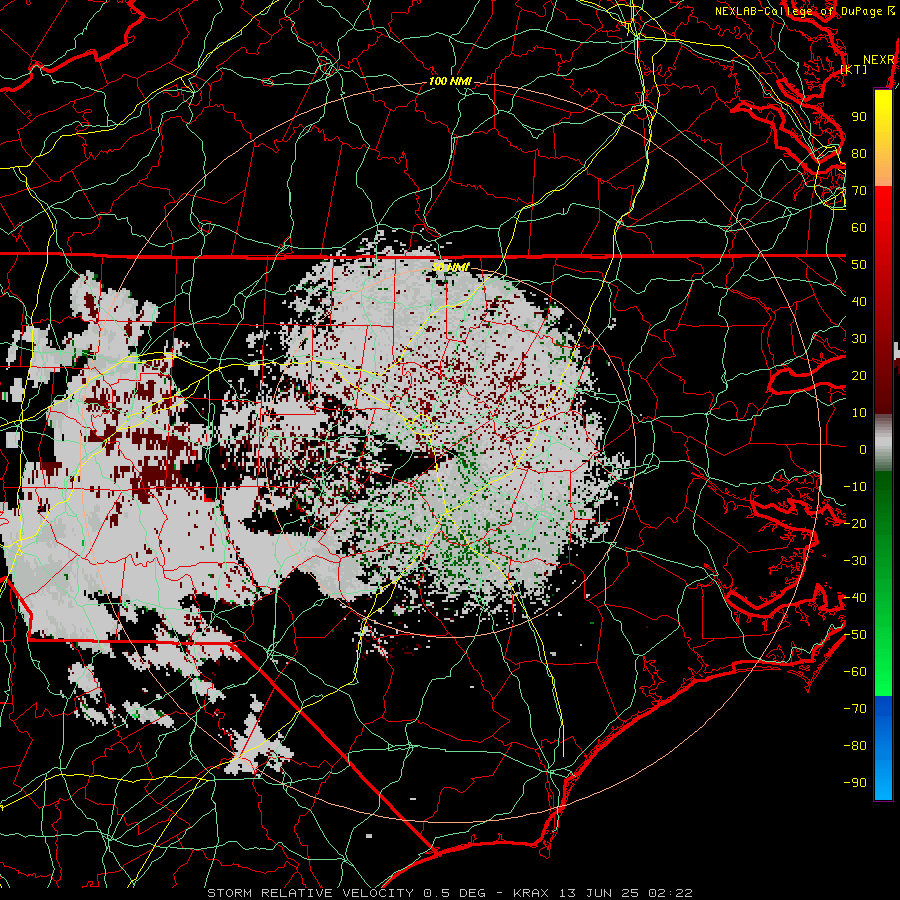Click the [KT] units label above color bar
The width and height of the screenshot is (900, 900).
click(x=854, y=69)
